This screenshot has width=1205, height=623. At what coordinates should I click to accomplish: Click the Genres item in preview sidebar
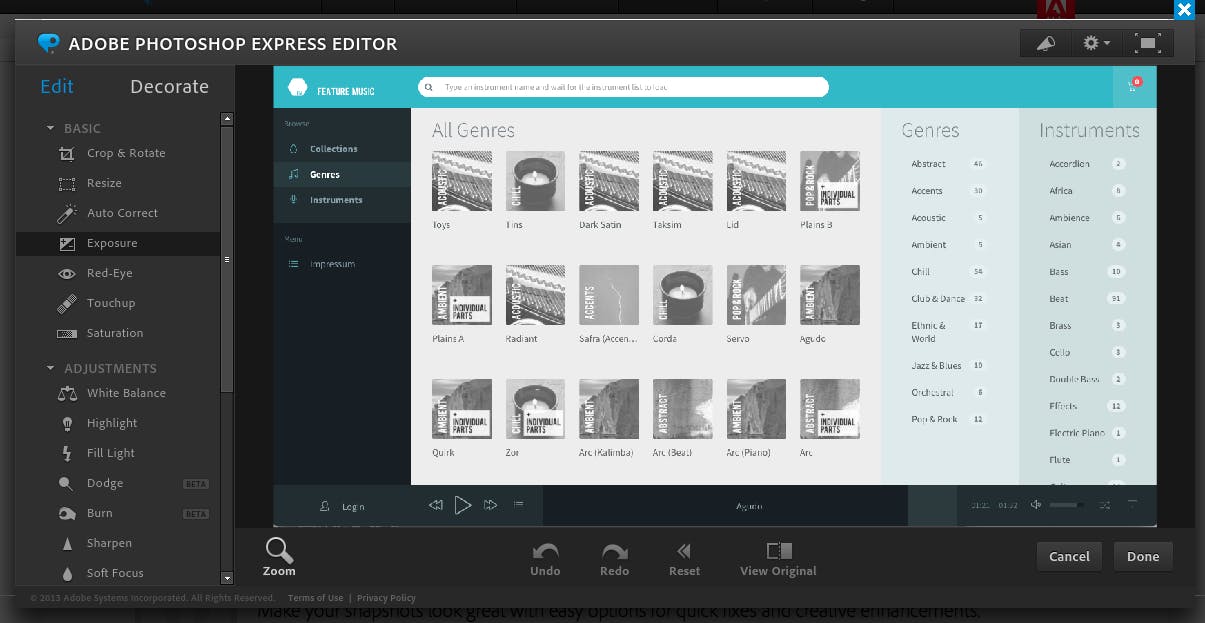pos(342,174)
